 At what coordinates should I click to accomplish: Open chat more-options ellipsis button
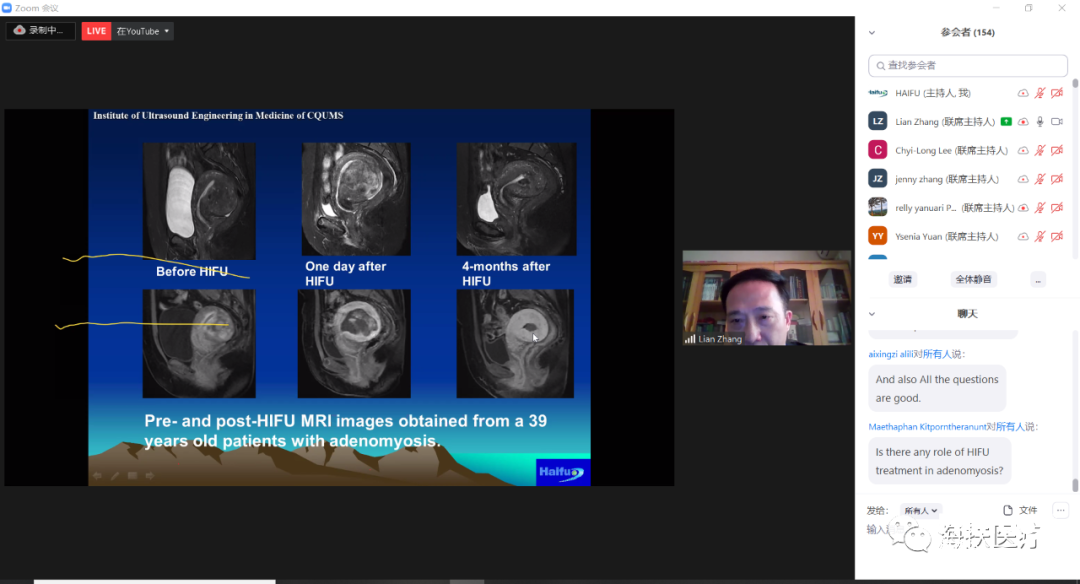pyautogui.click(x=1061, y=510)
